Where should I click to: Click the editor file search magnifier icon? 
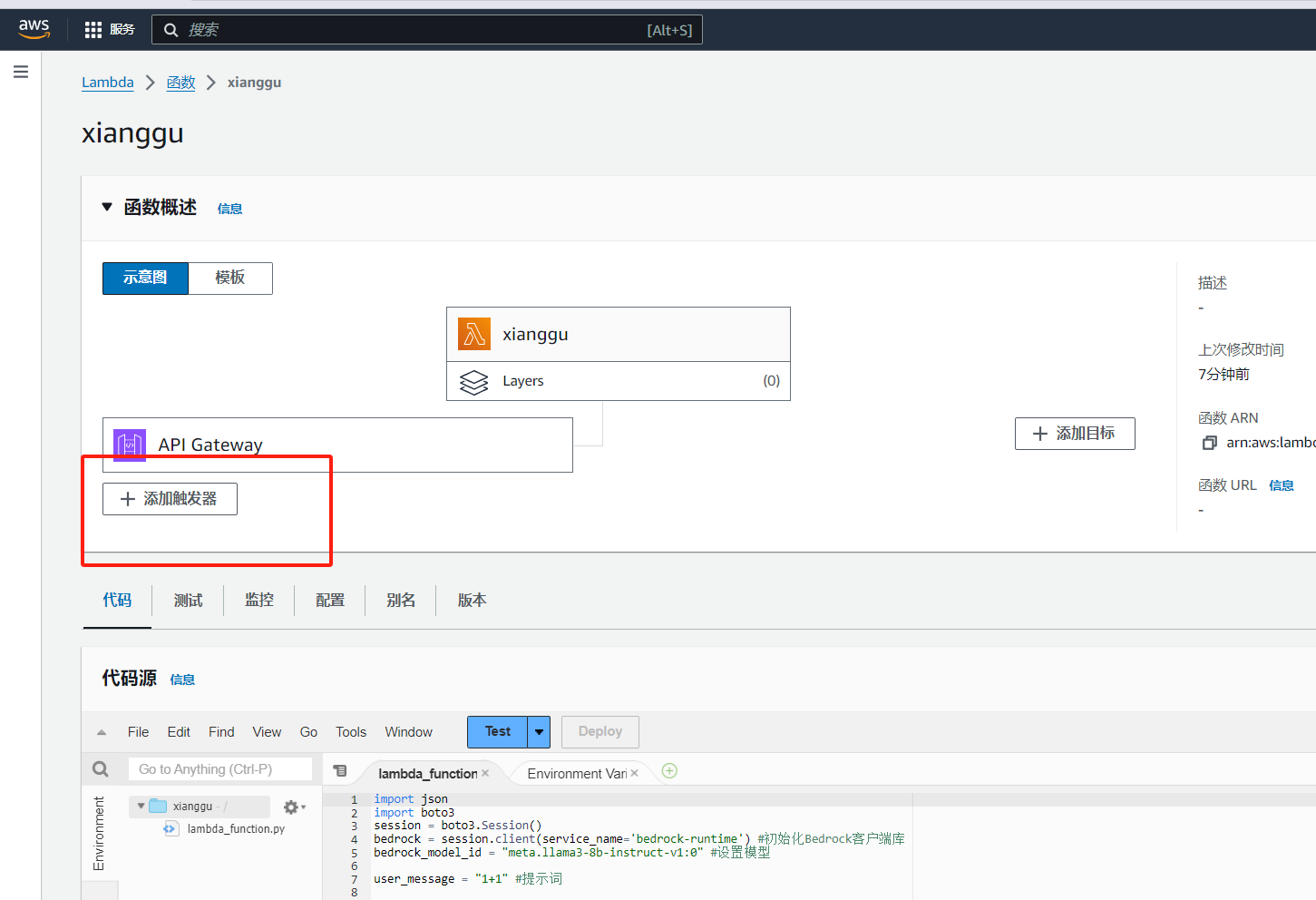[101, 769]
